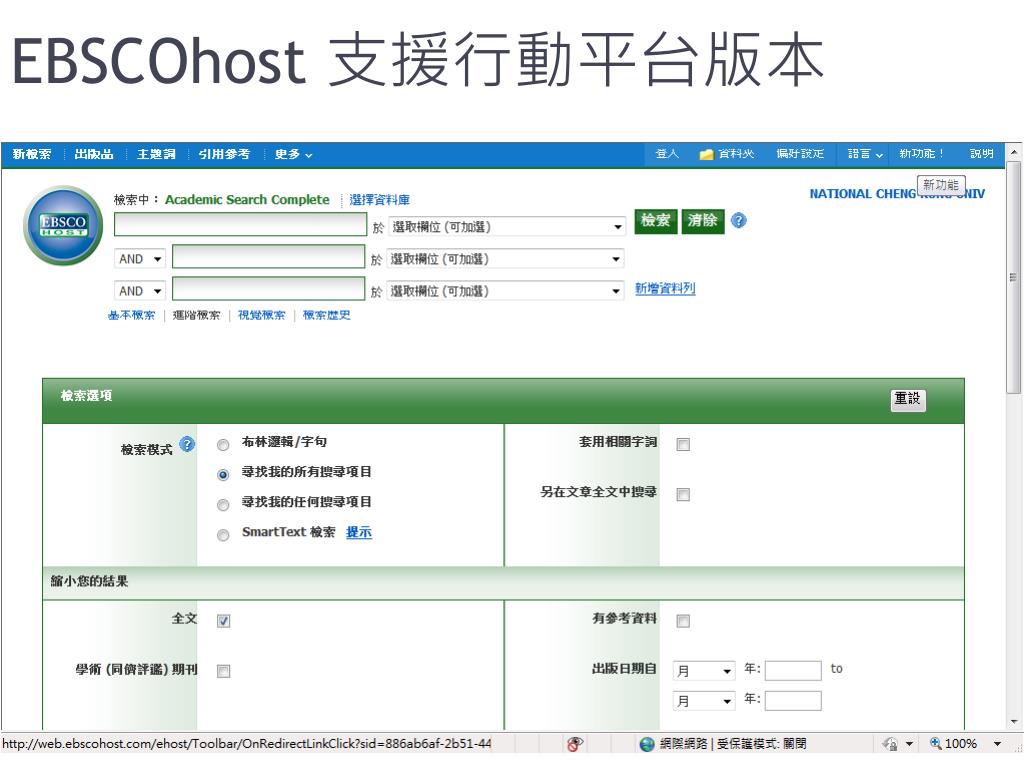Uncheck the Full Text limiter checkbox
Image resolution: width=1024 pixels, height=768 pixels.
[223, 621]
